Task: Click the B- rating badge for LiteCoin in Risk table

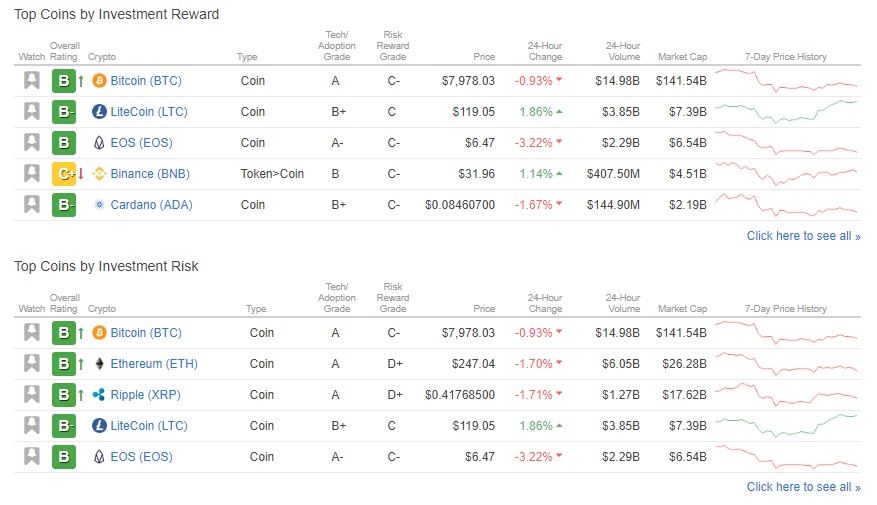Action: (64, 426)
